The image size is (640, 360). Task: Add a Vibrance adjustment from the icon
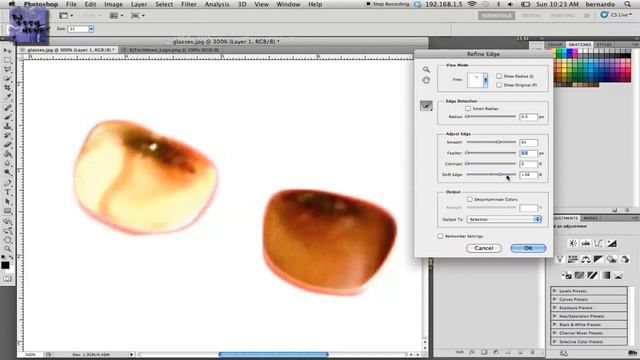[560, 259]
